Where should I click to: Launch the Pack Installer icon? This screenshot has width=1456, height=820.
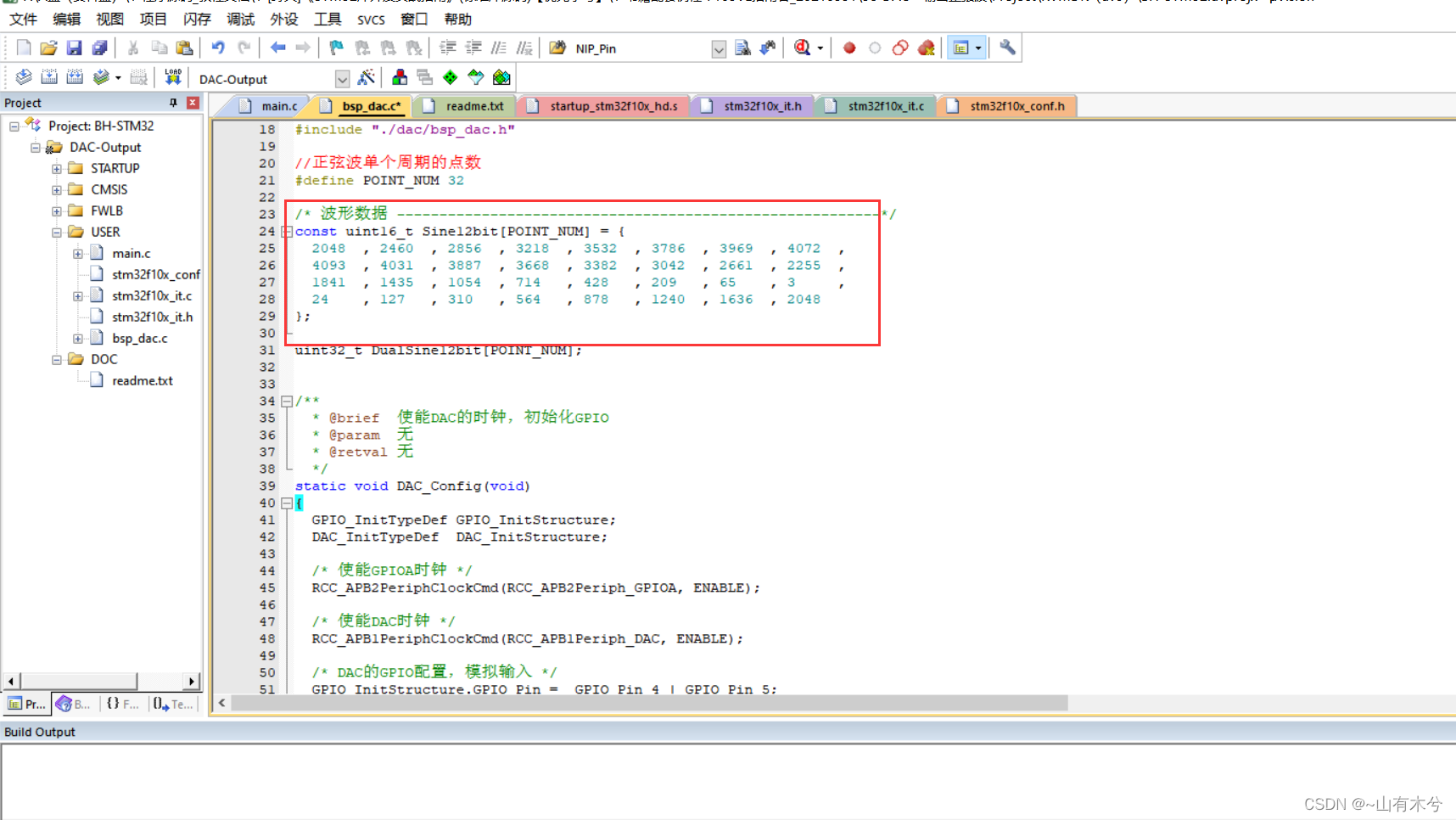tap(501, 78)
